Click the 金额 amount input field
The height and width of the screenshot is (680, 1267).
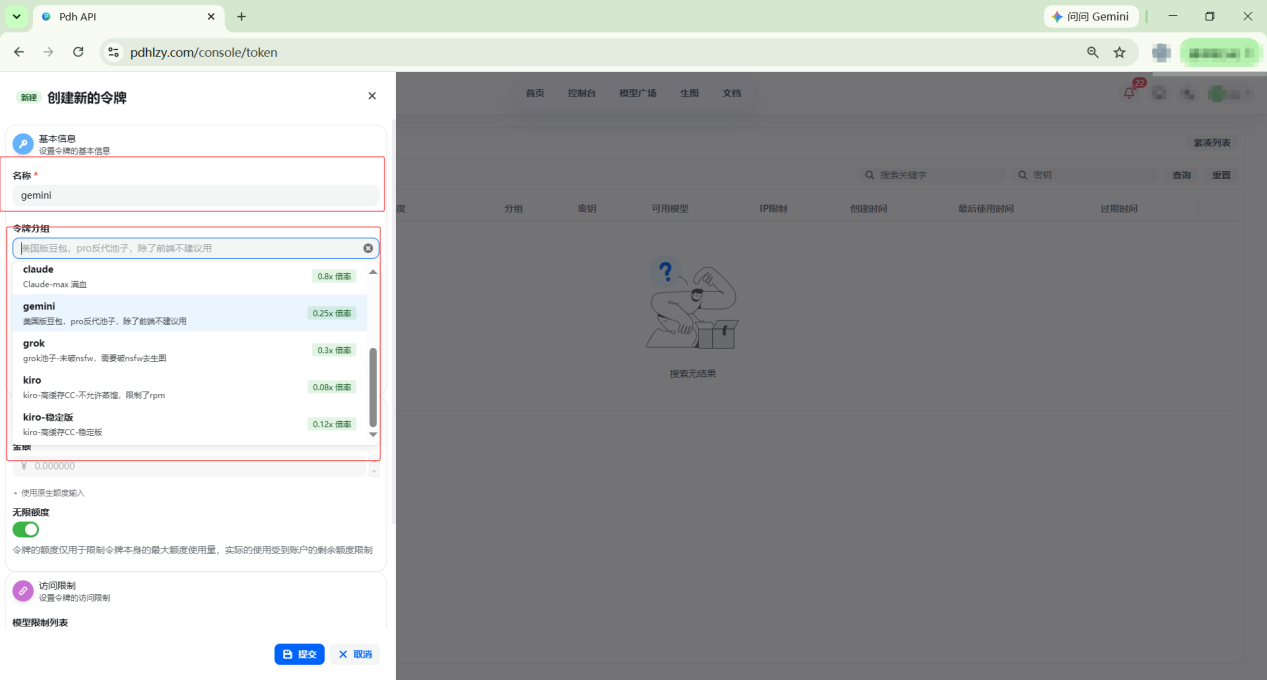pyautogui.click(x=190, y=466)
